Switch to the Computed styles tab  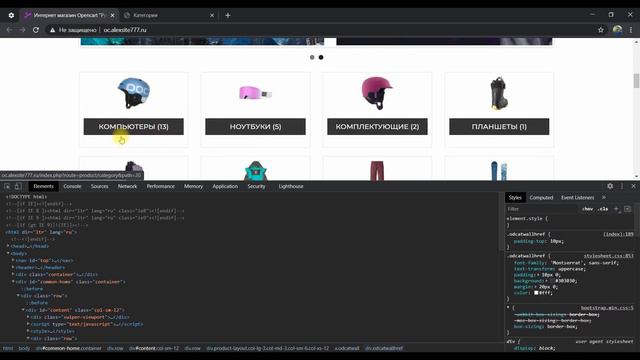click(541, 198)
